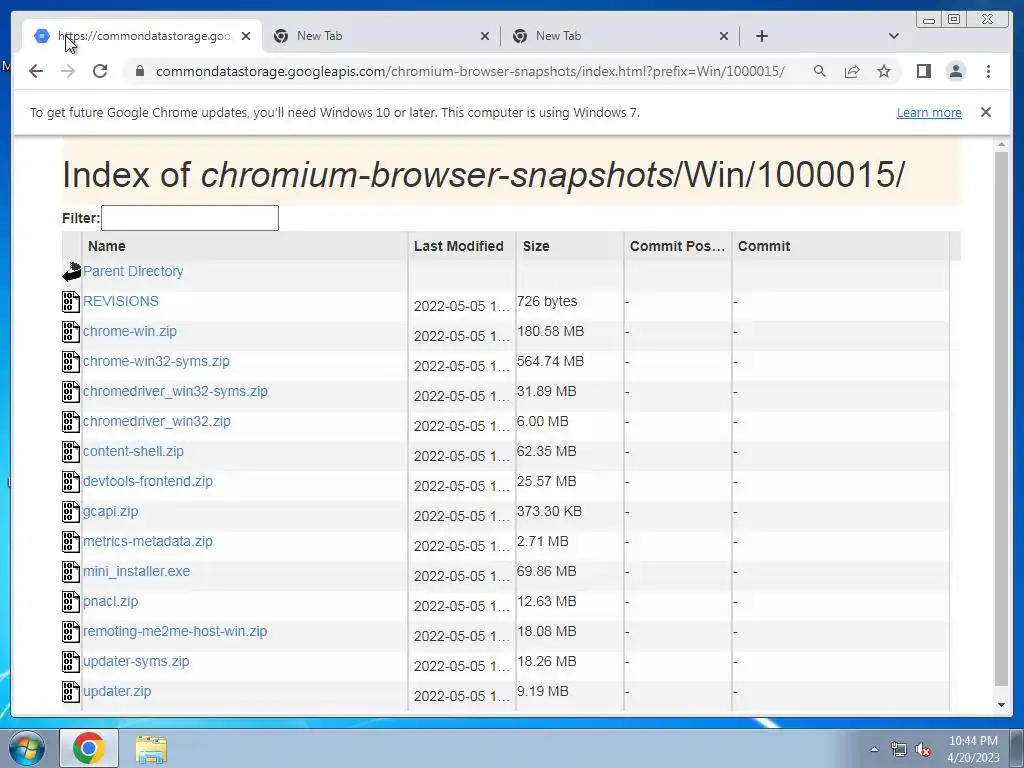Click page scrollbar down arrow
The height and width of the screenshot is (768, 1024).
pos(1001,705)
